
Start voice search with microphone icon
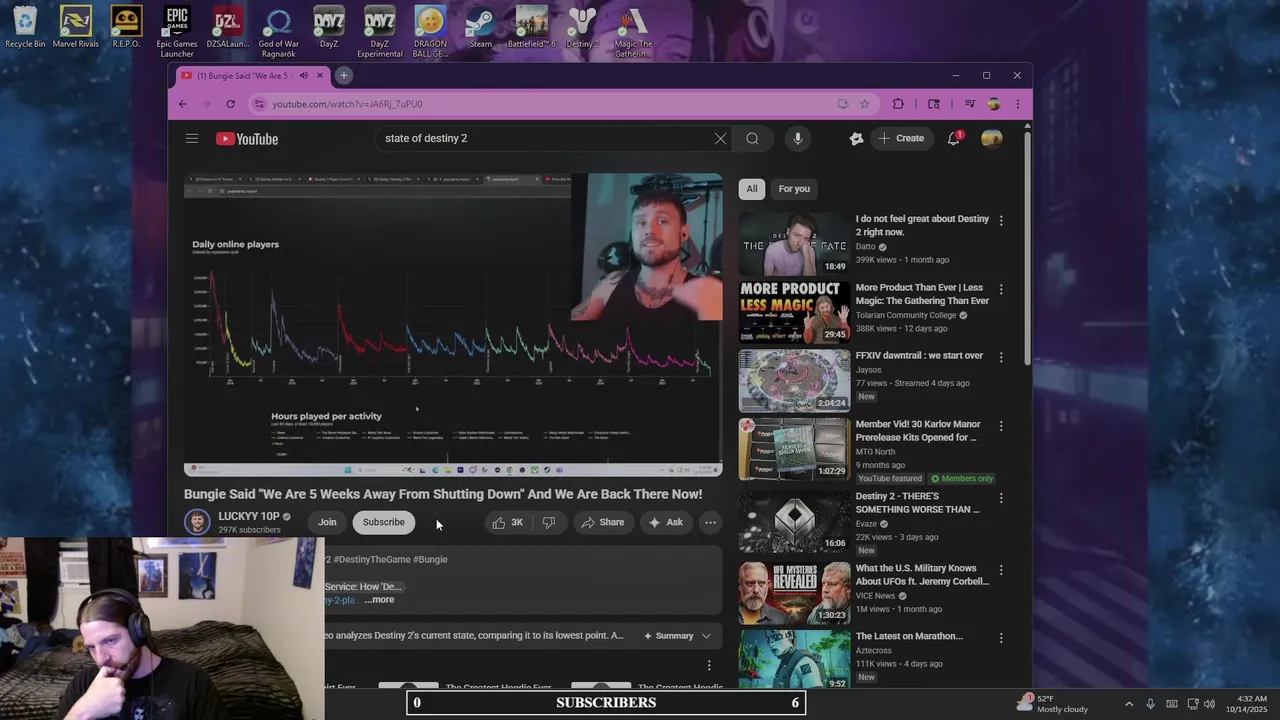click(x=798, y=139)
